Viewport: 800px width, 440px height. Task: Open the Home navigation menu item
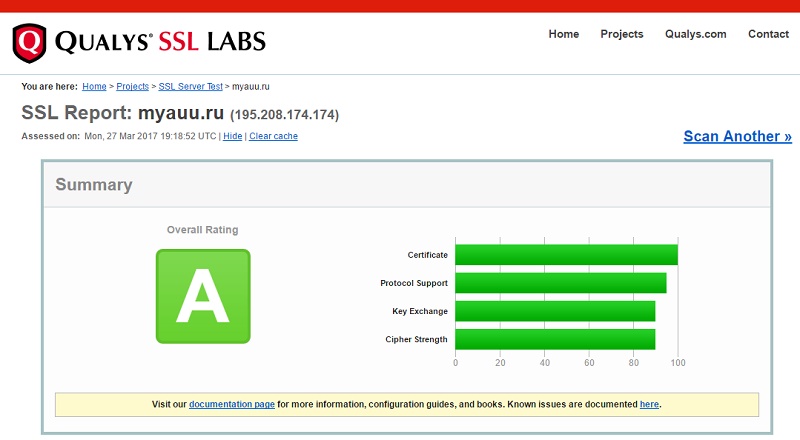(563, 34)
